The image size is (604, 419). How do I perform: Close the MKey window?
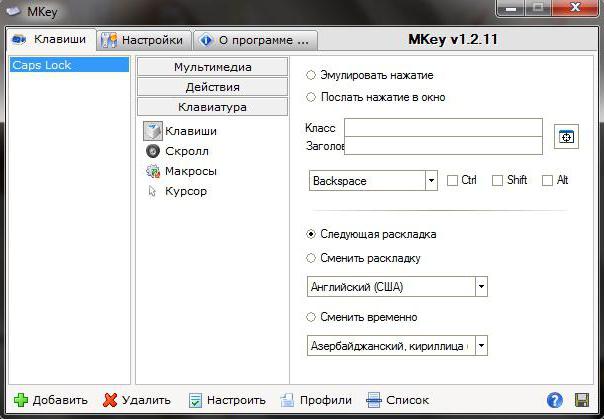point(575,8)
